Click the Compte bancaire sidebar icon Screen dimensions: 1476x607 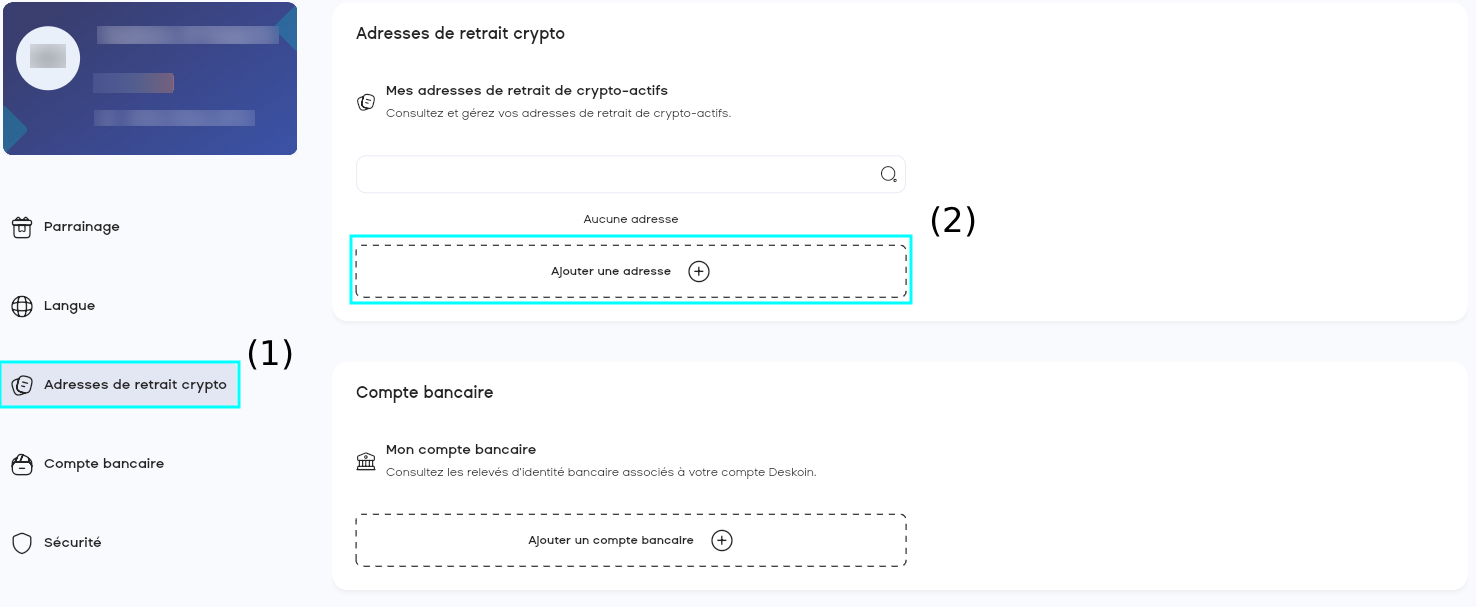pyautogui.click(x=22, y=464)
